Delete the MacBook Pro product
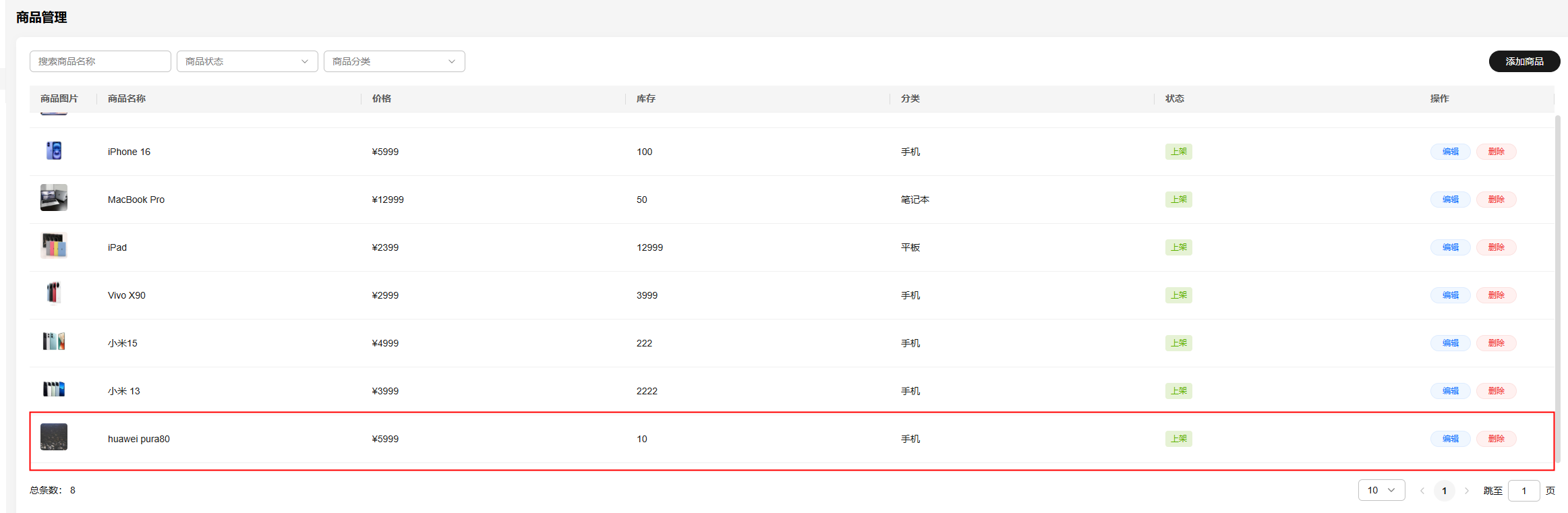This screenshot has height=513, width=1568. click(x=1496, y=200)
